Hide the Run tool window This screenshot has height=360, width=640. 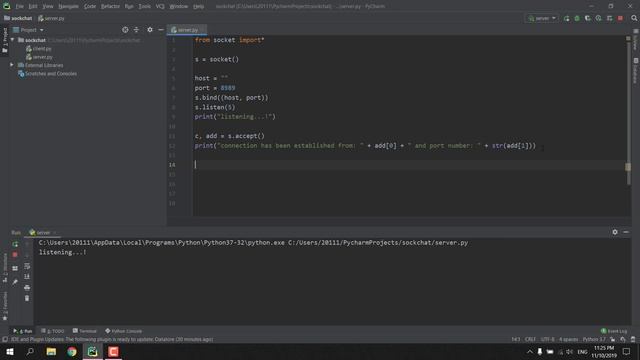626,232
